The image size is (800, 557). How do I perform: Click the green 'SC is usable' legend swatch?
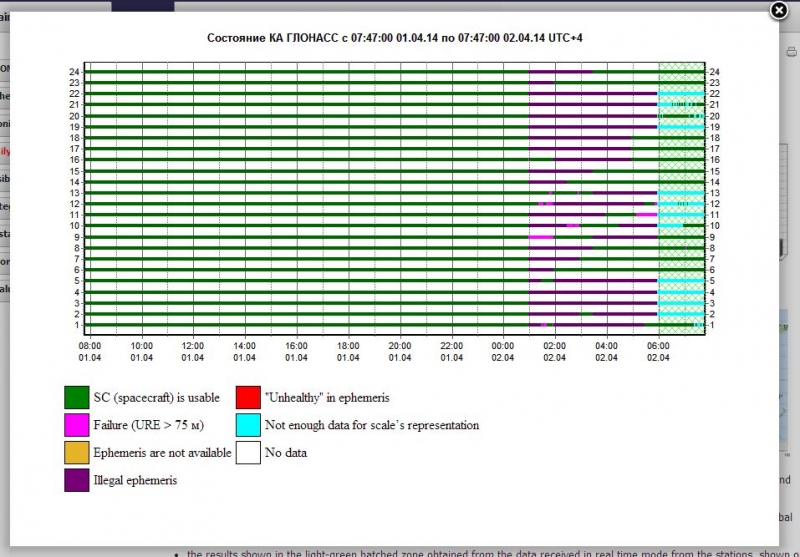click(77, 397)
